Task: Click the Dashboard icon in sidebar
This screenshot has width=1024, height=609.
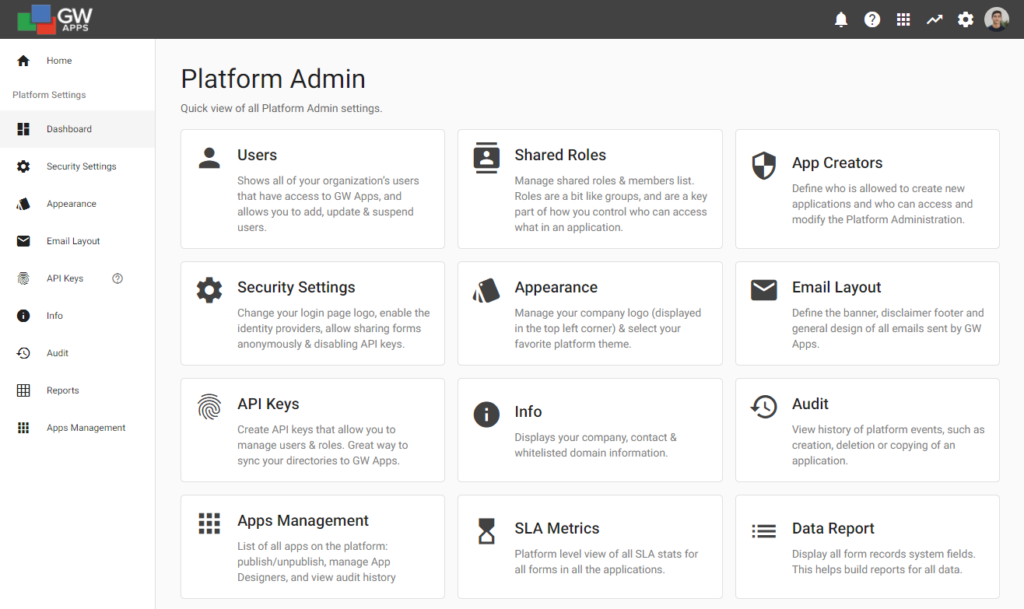Action: tap(24, 129)
